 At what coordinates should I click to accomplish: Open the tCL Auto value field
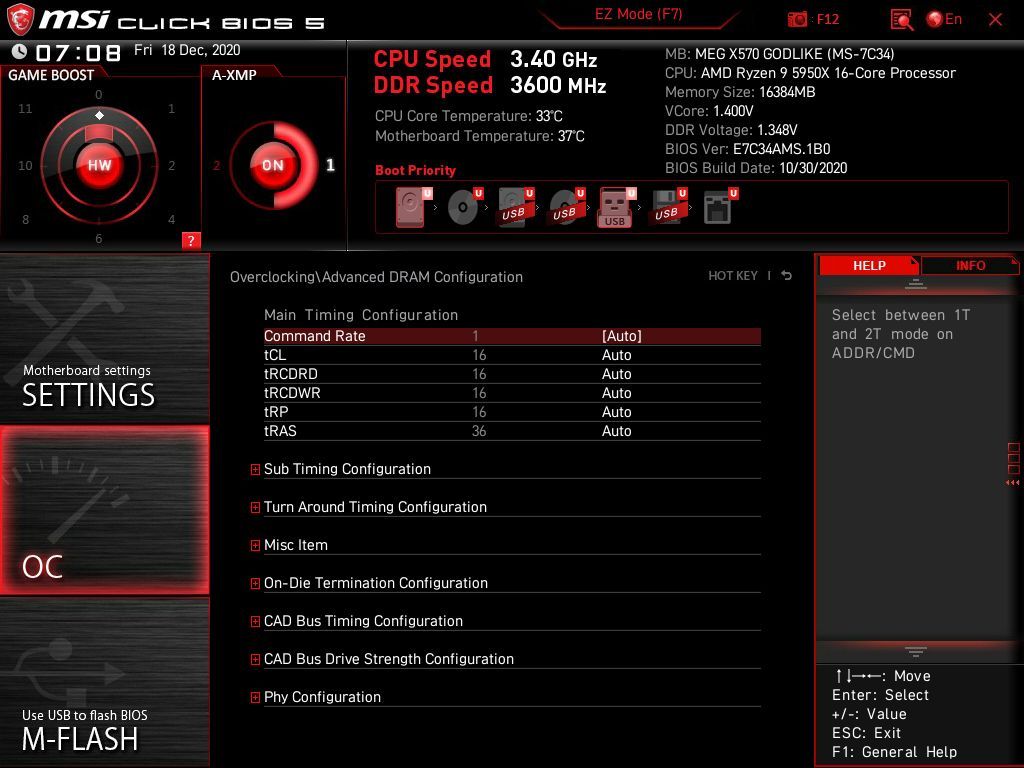[616, 355]
